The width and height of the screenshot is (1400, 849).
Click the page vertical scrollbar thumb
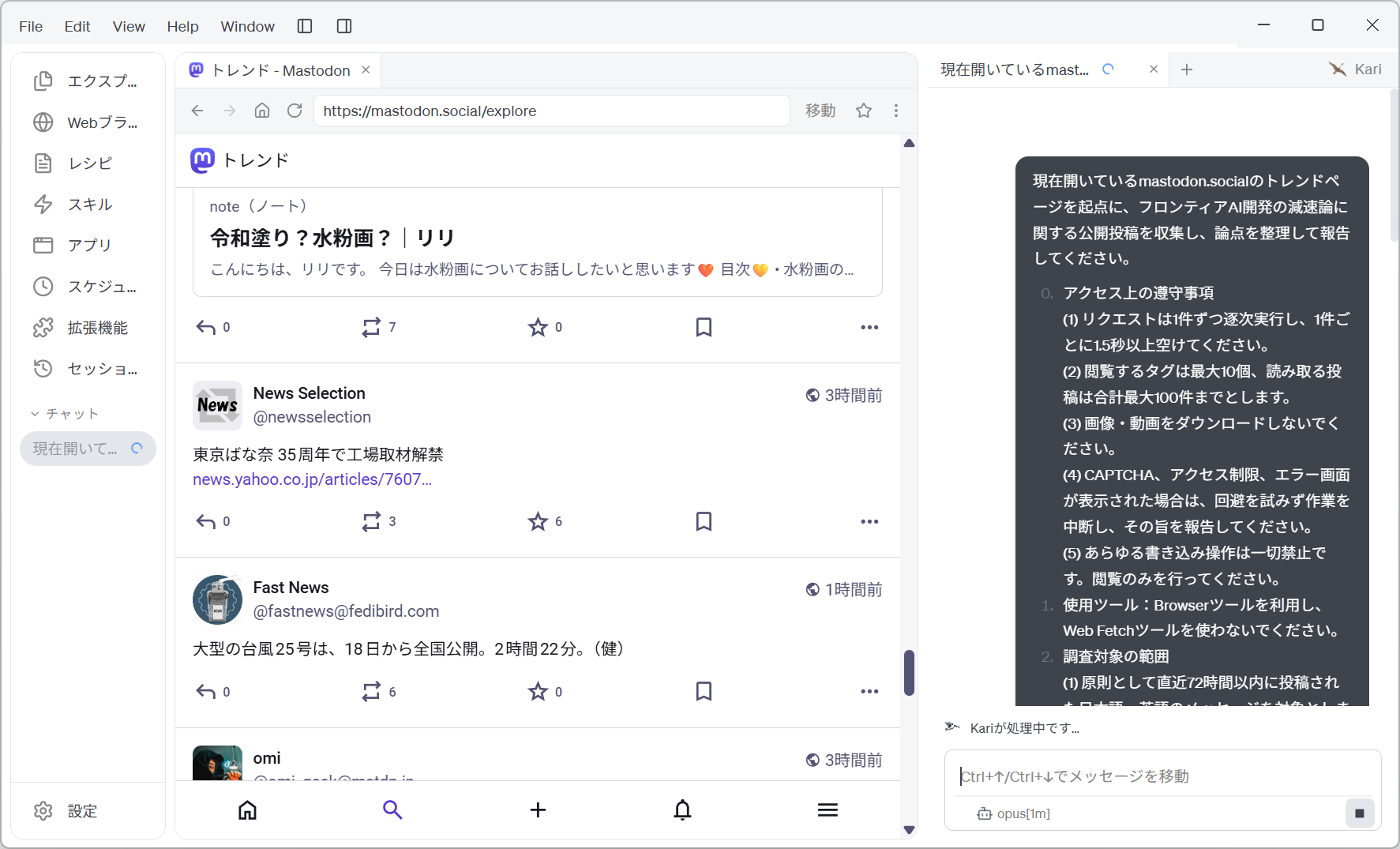909,672
